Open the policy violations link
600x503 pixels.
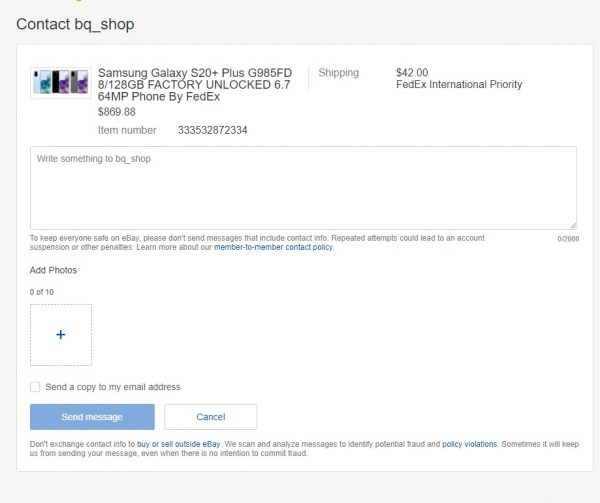point(470,444)
